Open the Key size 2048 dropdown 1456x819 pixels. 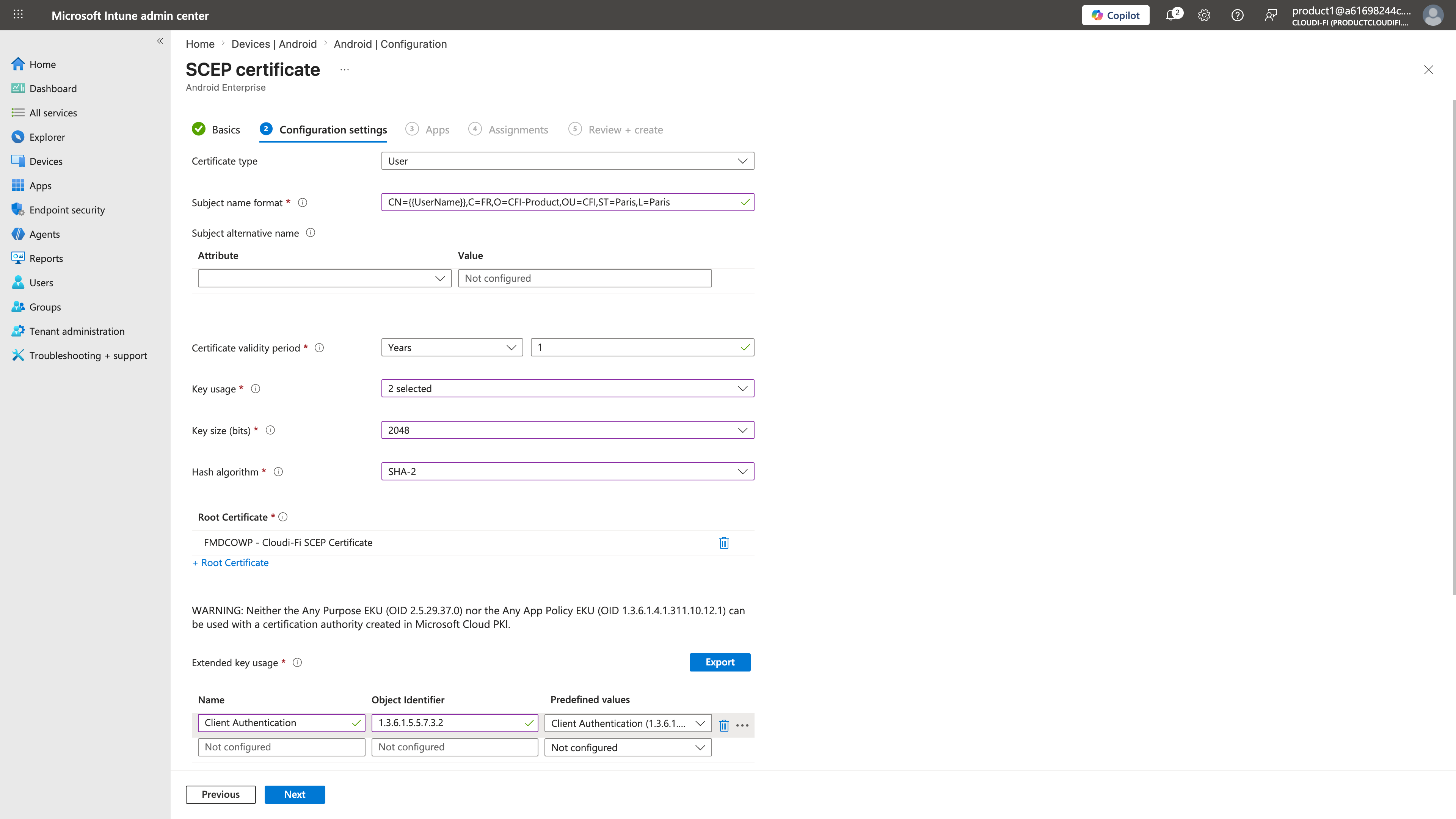(568, 430)
